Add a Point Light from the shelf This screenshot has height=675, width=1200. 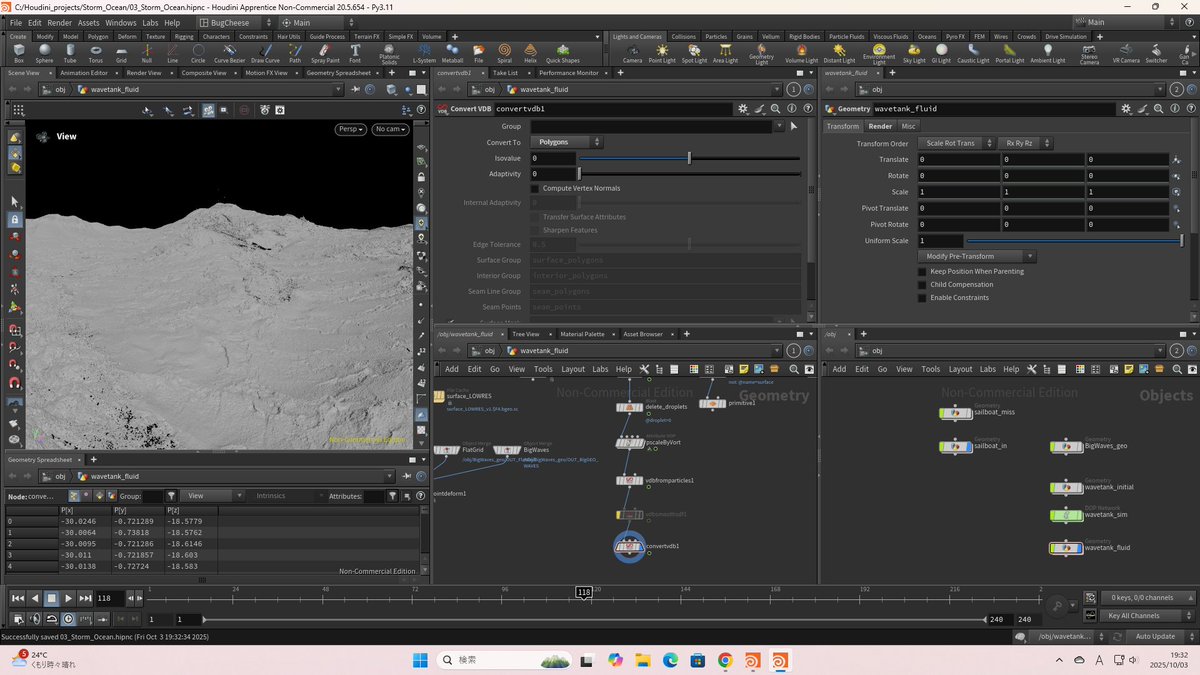[662, 51]
